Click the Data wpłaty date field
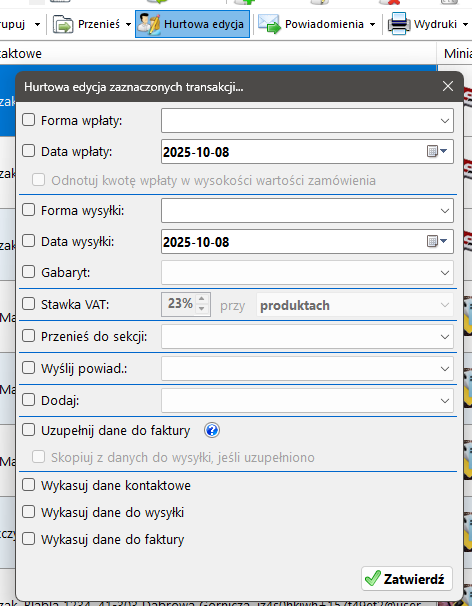 click(x=307, y=152)
